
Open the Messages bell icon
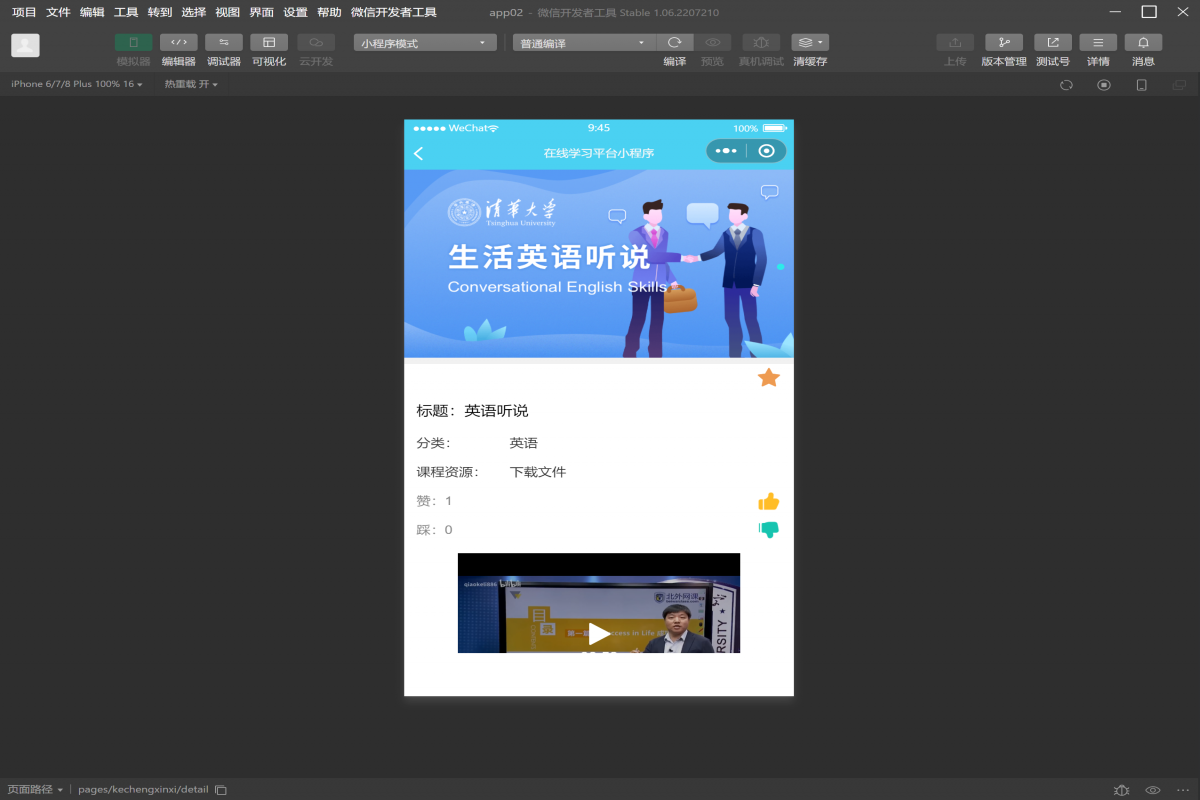[1143, 43]
